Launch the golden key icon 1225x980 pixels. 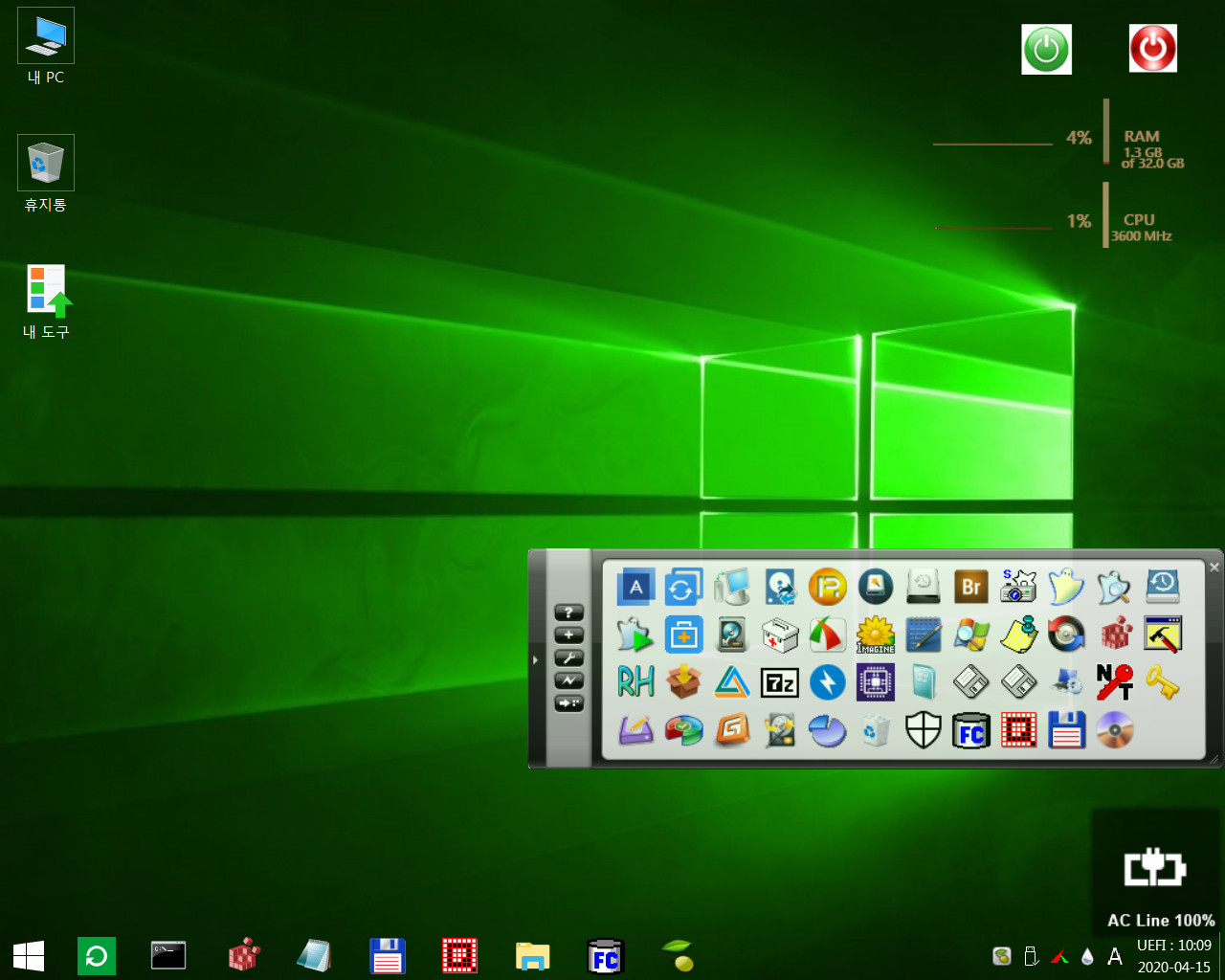click(x=1162, y=682)
